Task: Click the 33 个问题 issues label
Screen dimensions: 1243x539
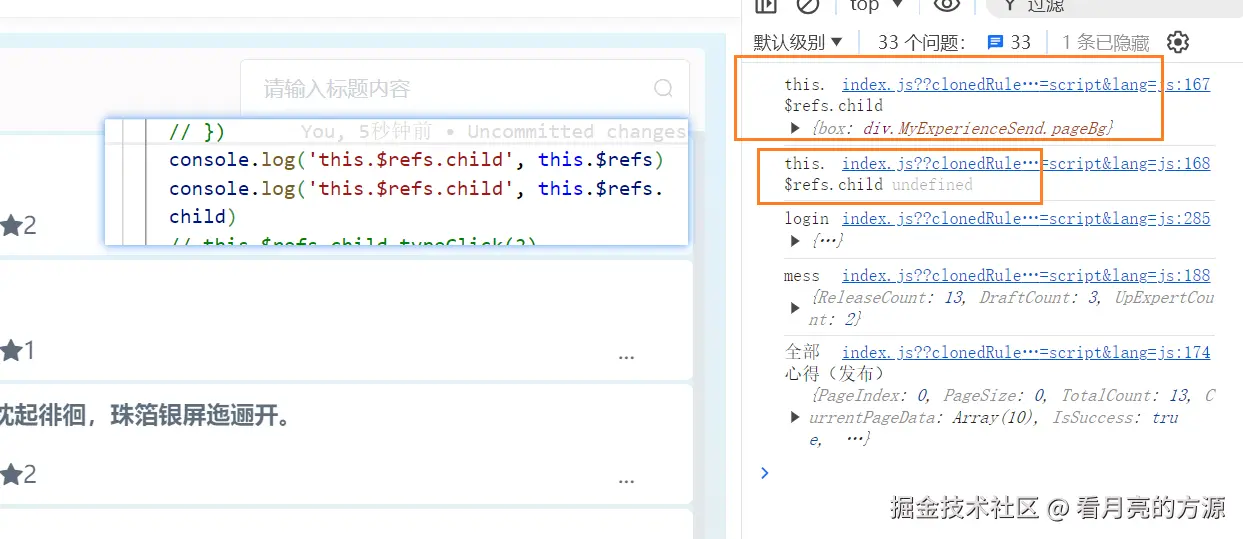Action: pyautogui.click(x=921, y=42)
